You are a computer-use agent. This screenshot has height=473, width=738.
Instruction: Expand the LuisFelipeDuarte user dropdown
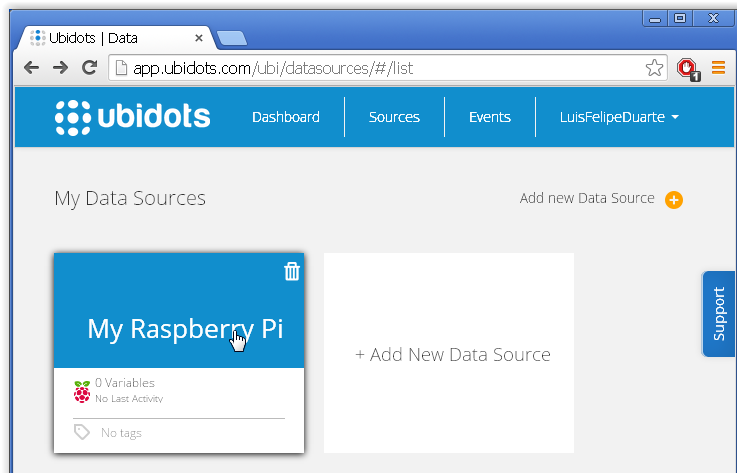point(619,117)
